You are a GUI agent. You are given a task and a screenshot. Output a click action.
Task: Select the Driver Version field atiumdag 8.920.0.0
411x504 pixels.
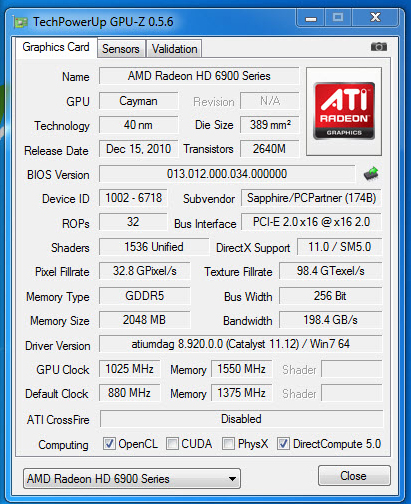click(240, 344)
